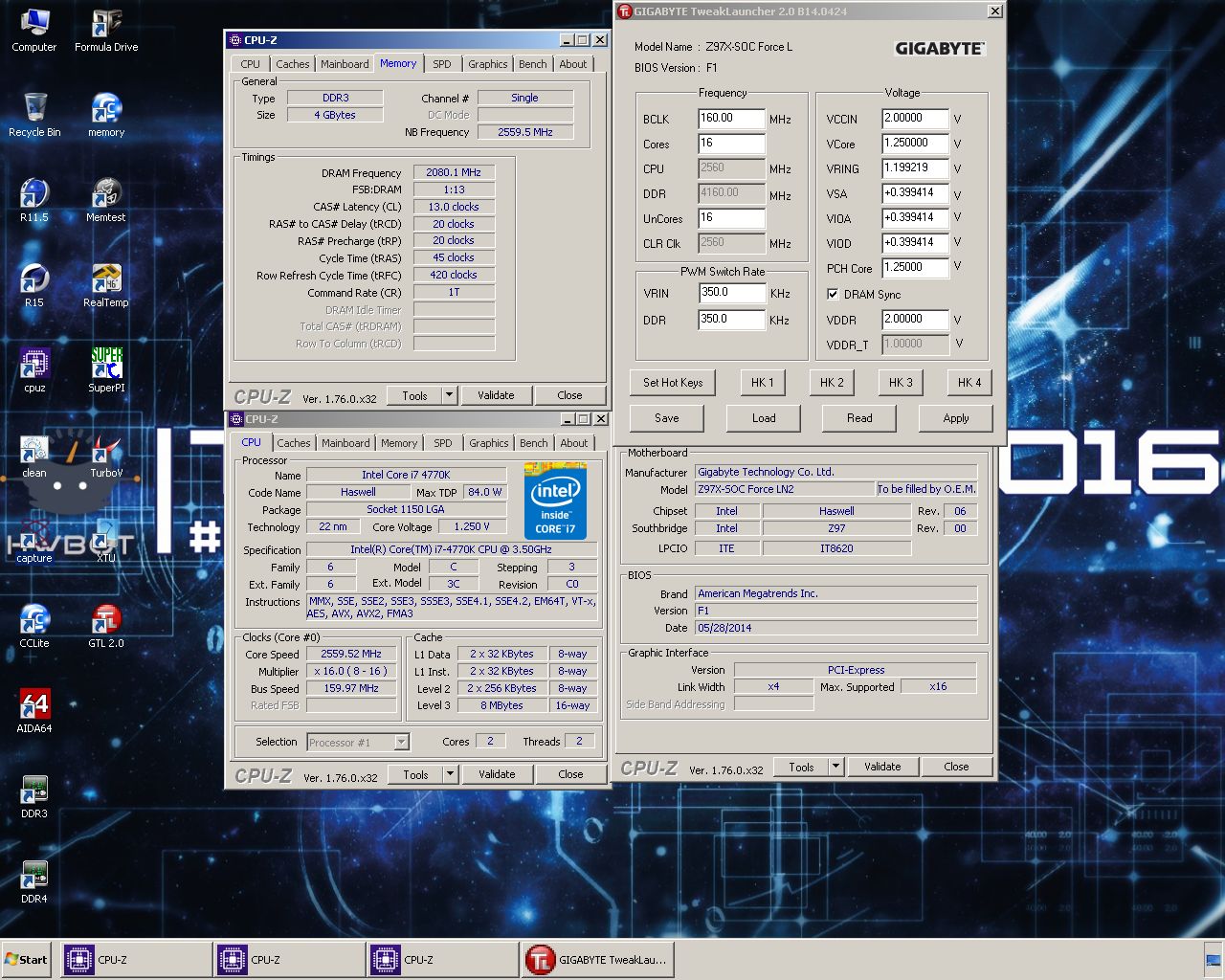The width and height of the screenshot is (1225, 980).
Task: Click the BCLK frequency input field
Action: click(x=731, y=119)
